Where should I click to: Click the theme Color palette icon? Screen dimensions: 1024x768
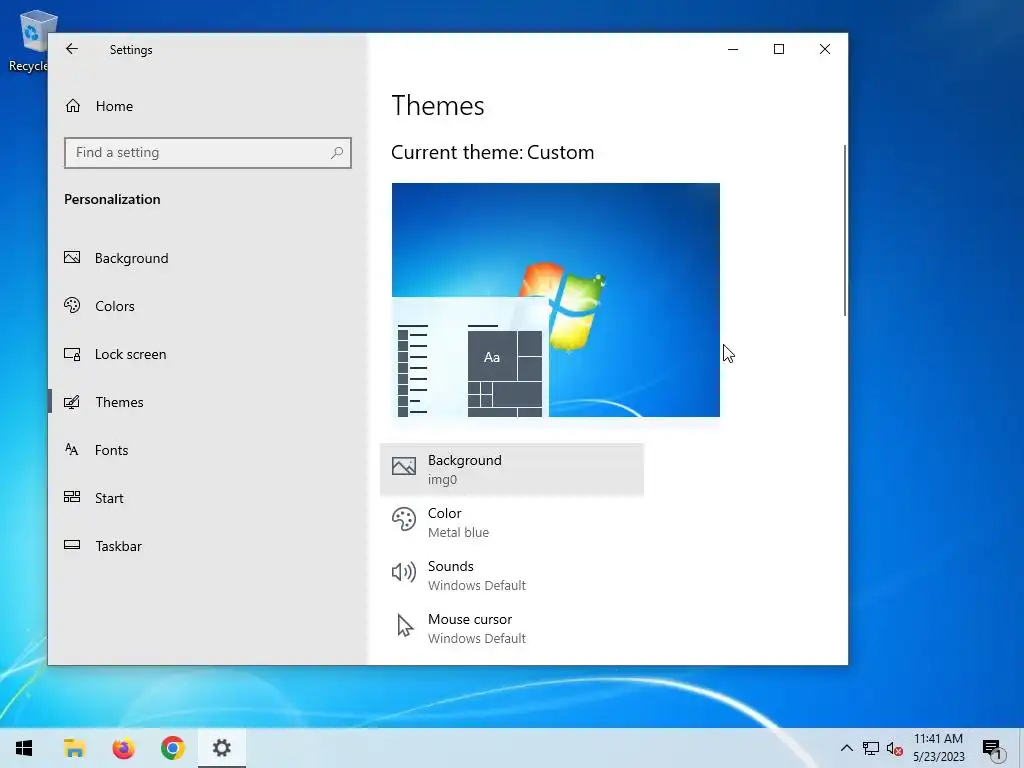coord(404,520)
